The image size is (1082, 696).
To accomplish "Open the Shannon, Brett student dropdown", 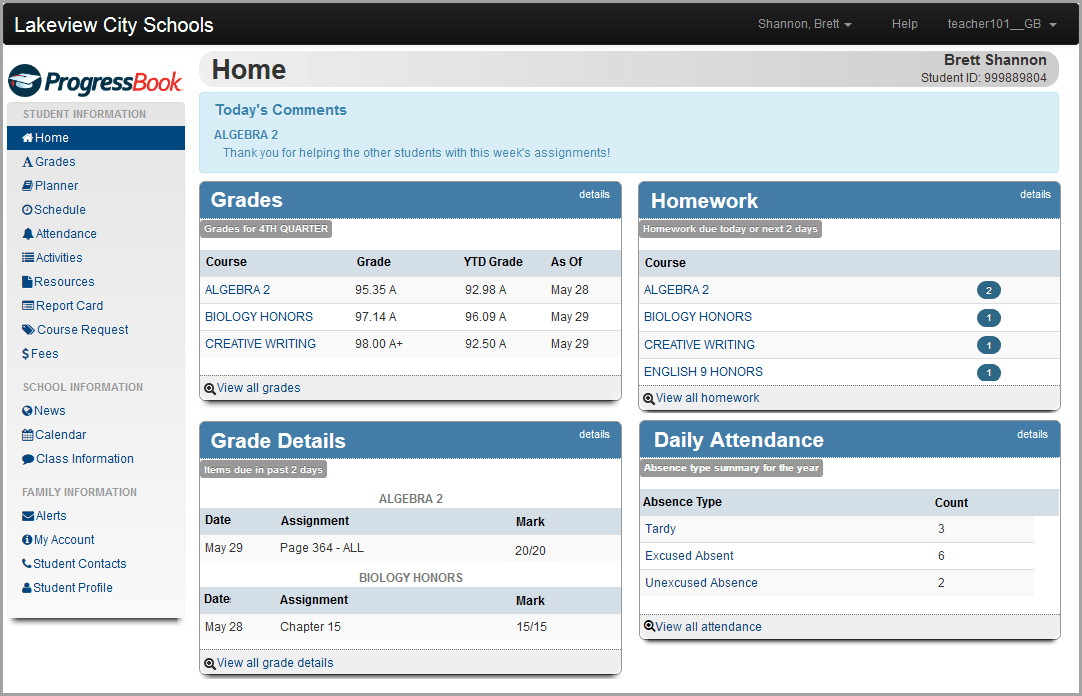I will click(x=805, y=24).
